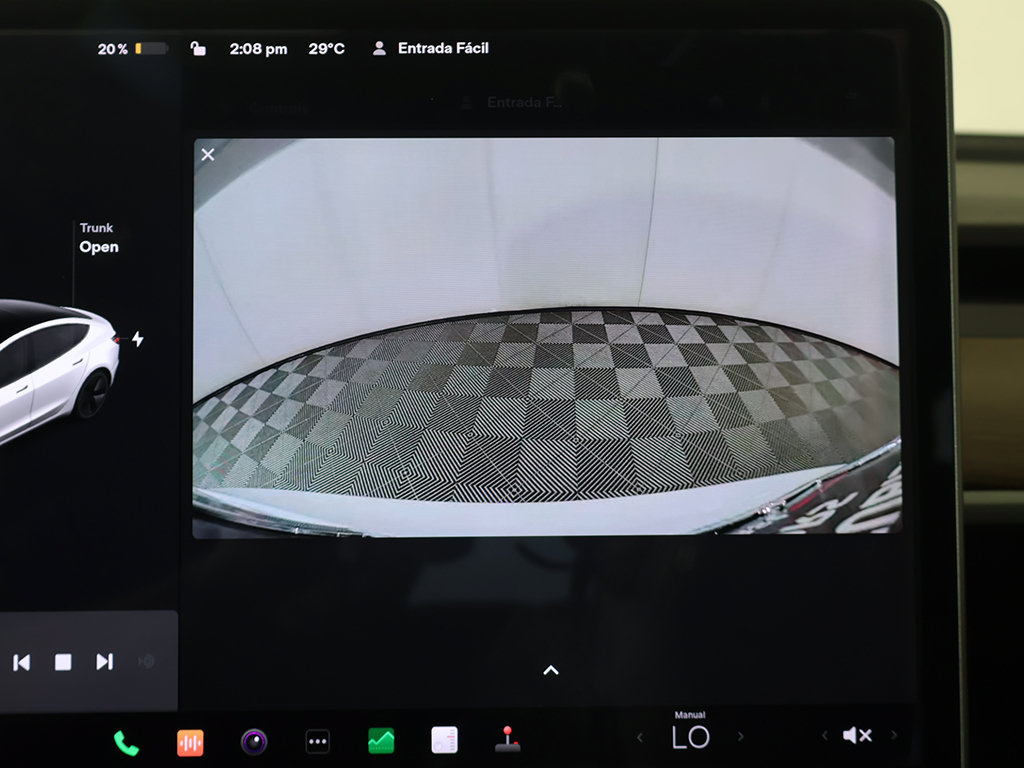The width and height of the screenshot is (1024, 768).
Task: Tap the unlocked padlock icon
Action: pos(198,48)
